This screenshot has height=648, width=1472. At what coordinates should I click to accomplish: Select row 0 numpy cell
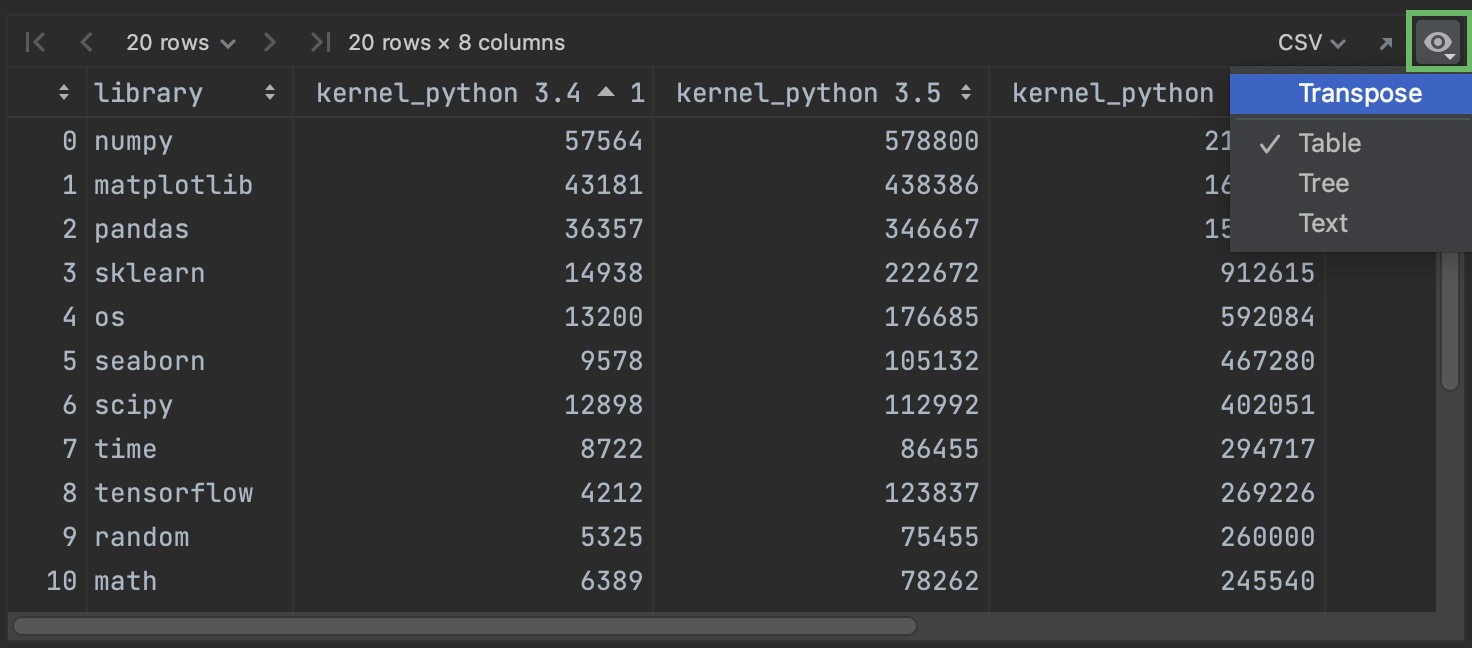tap(134, 141)
